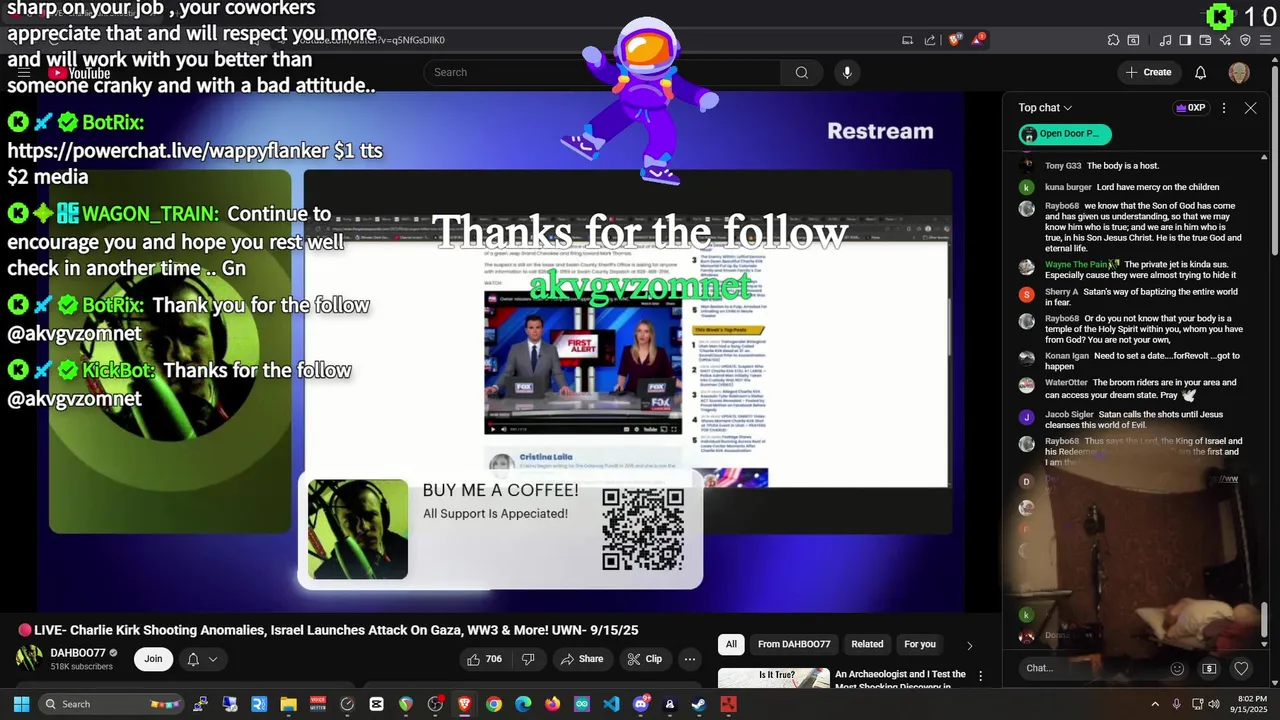1280x720 pixels.
Task: Open Firefox from the taskbar
Action: click(x=552, y=704)
